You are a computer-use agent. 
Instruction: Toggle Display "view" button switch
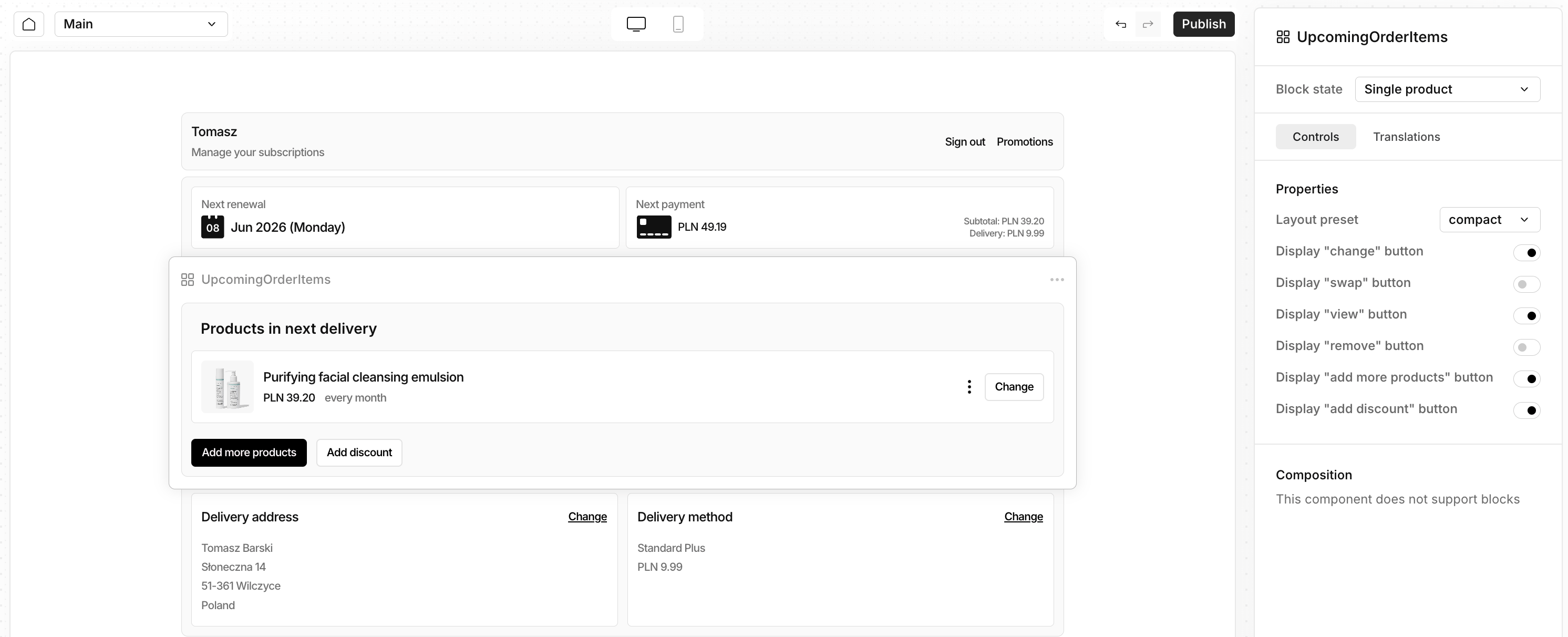tap(1526, 315)
